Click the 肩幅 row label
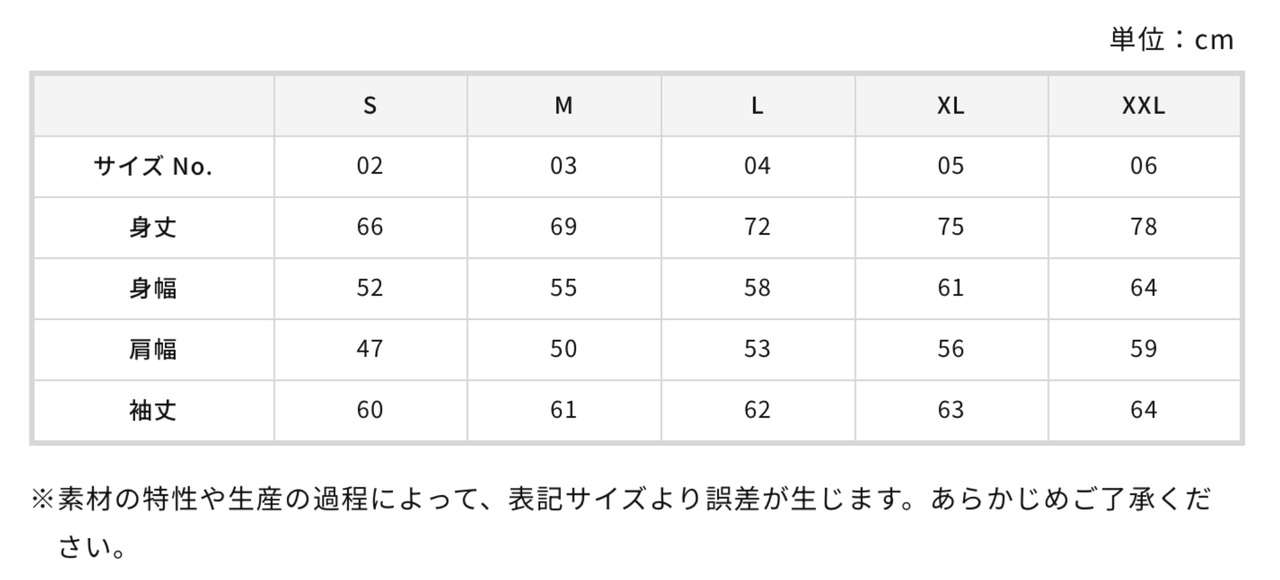1280x580 pixels. (x=154, y=350)
